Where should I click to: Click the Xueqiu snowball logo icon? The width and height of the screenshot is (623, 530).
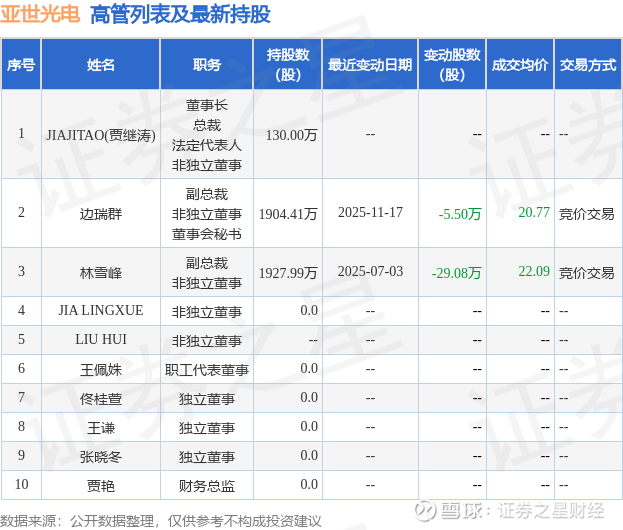point(425,511)
